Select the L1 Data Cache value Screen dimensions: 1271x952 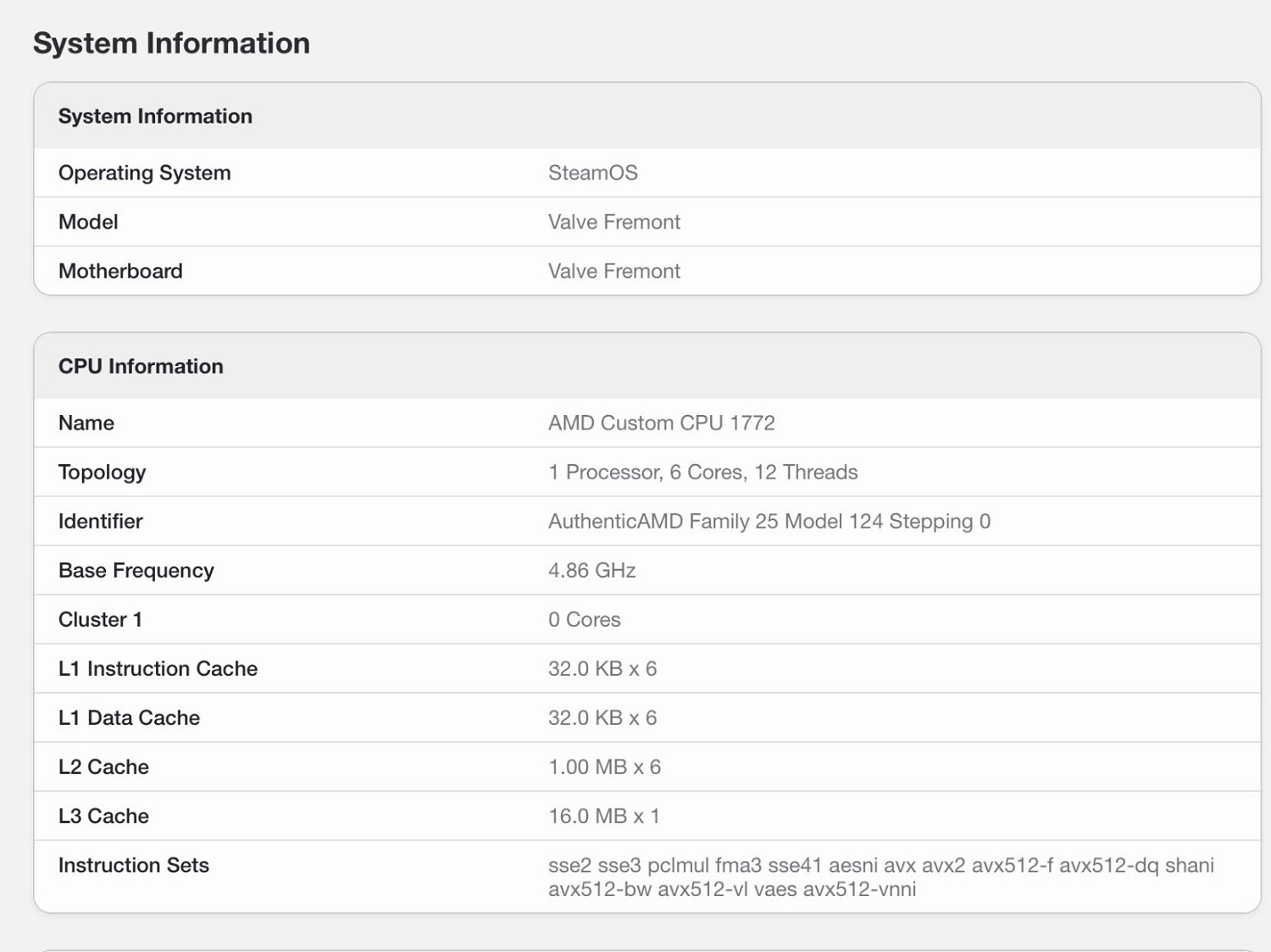click(602, 717)
